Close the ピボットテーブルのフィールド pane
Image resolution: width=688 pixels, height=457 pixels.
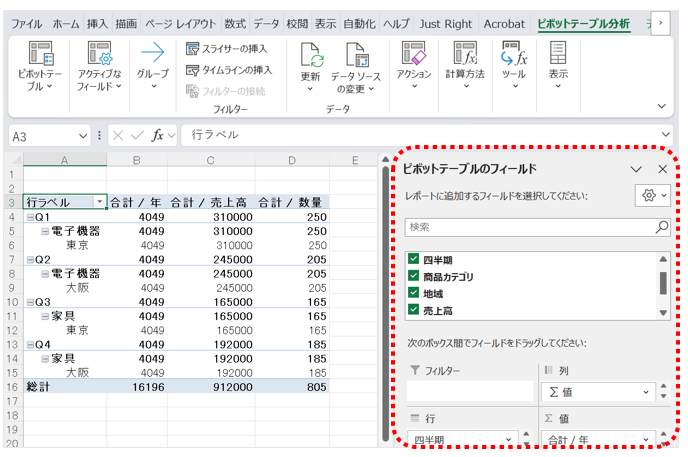(663, 169)
